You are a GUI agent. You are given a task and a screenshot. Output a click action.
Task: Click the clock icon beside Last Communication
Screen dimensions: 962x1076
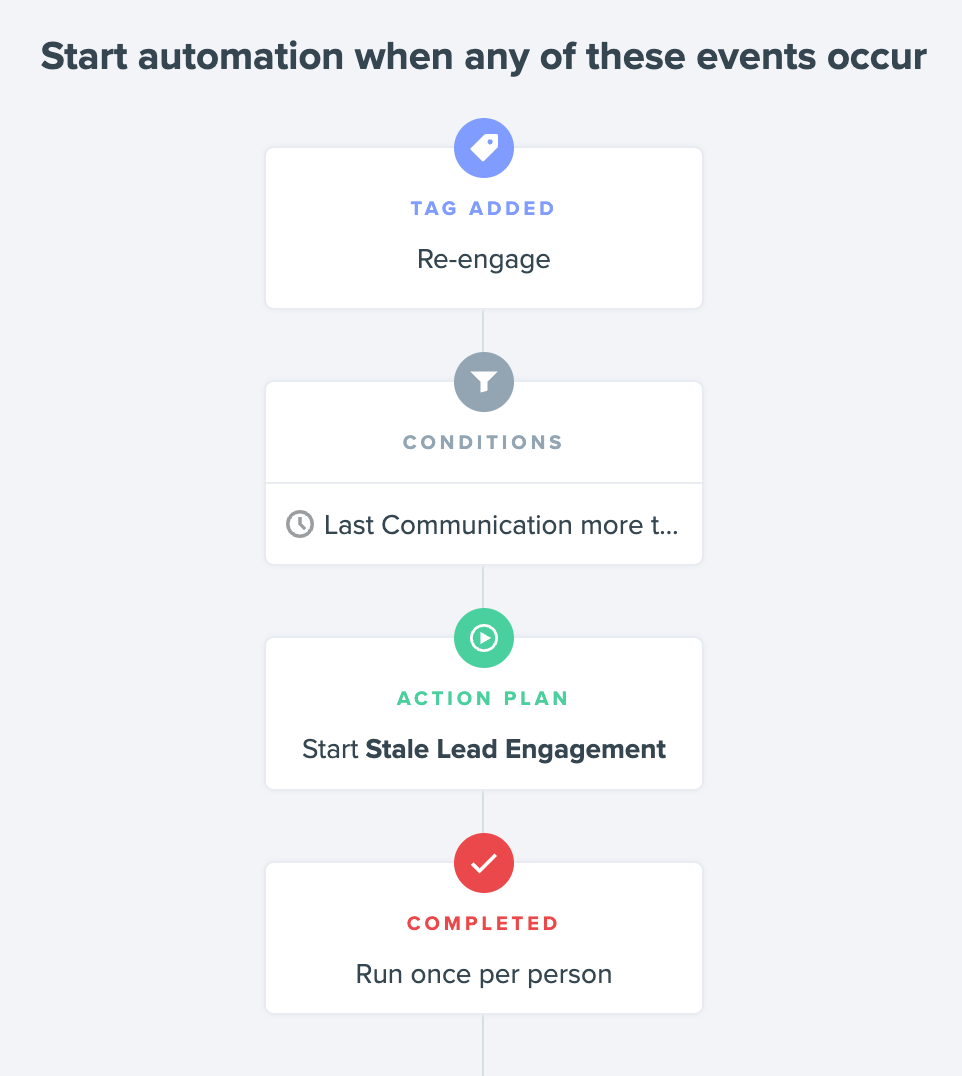point(300,524)
